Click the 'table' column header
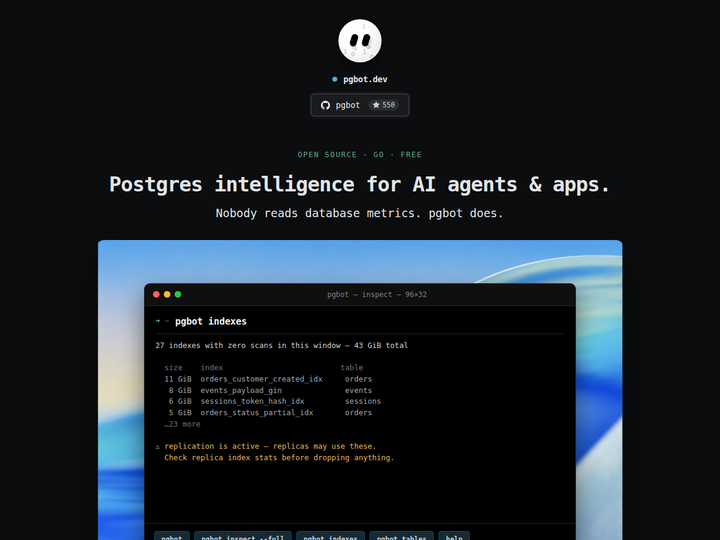 [352, 368]
